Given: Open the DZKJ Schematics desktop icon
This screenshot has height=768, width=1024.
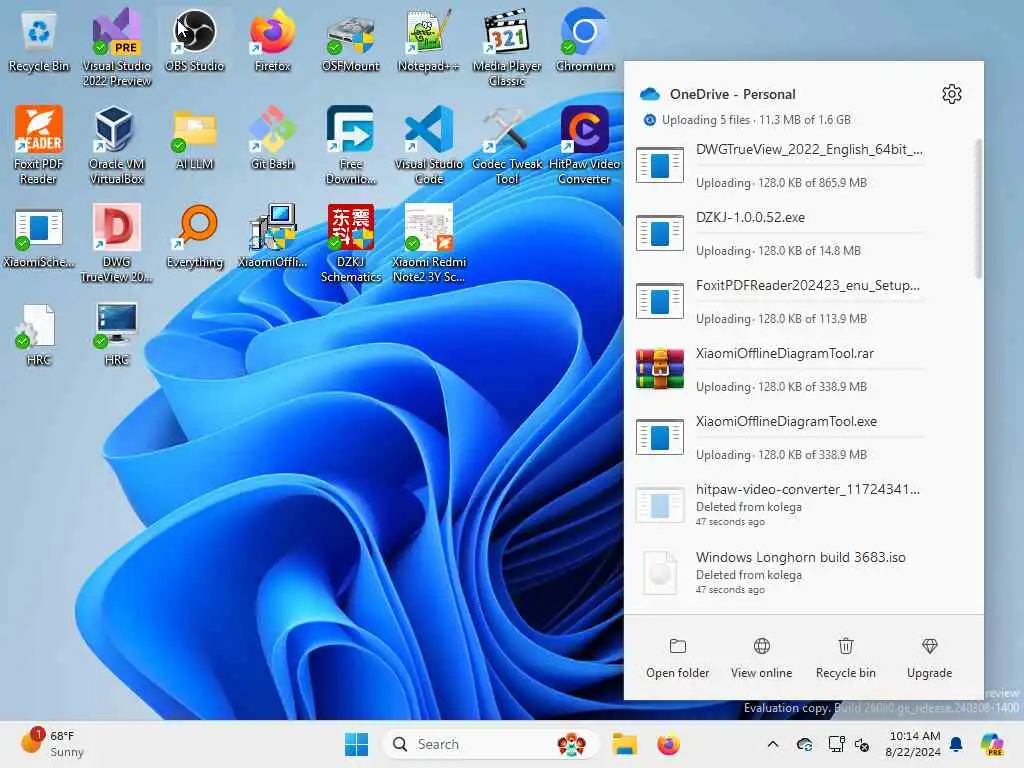Looking at the screenshot, I should (351, 243).
